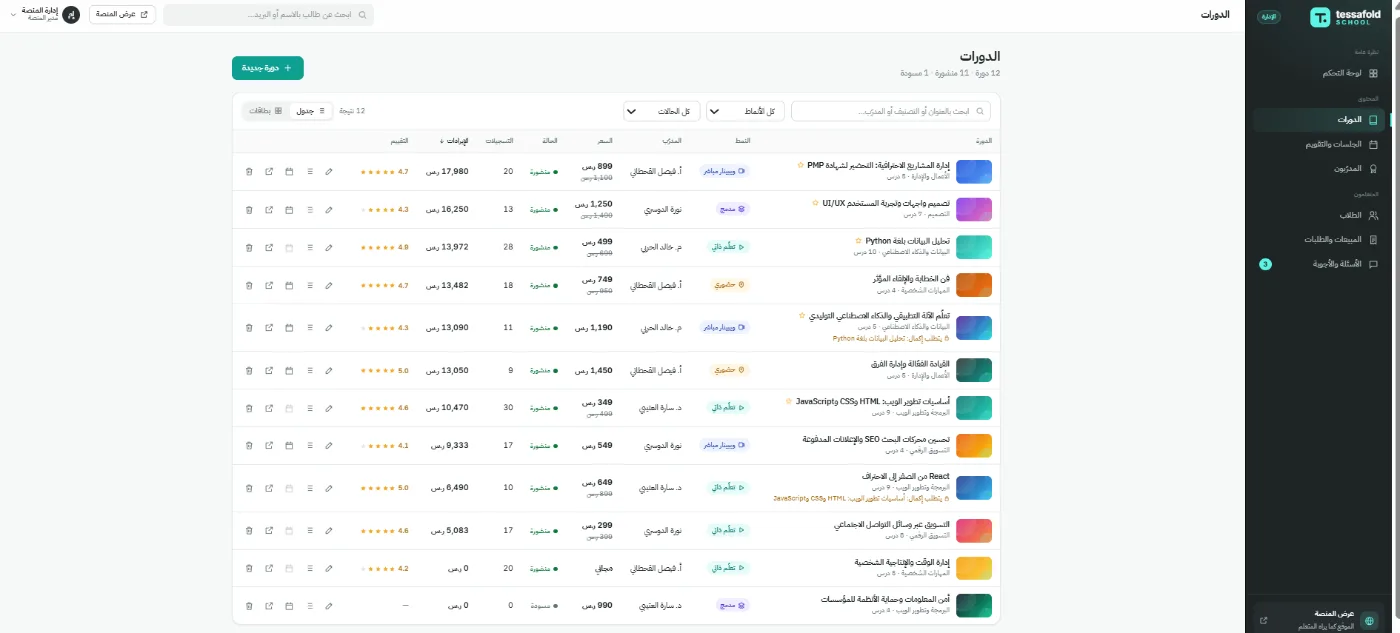Switch to cards view (بطاقات)
This screenshot has width=1400, height=633.
coord(266,111)
